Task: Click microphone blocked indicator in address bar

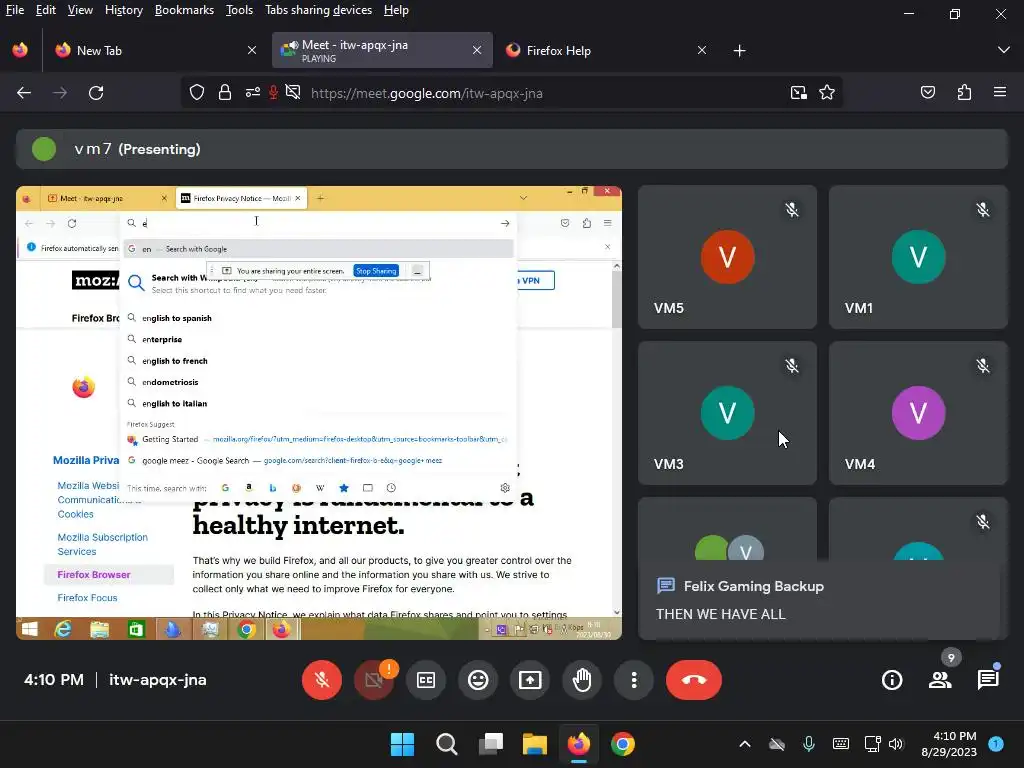Action: pyautogui.click(x=274, y=93)
